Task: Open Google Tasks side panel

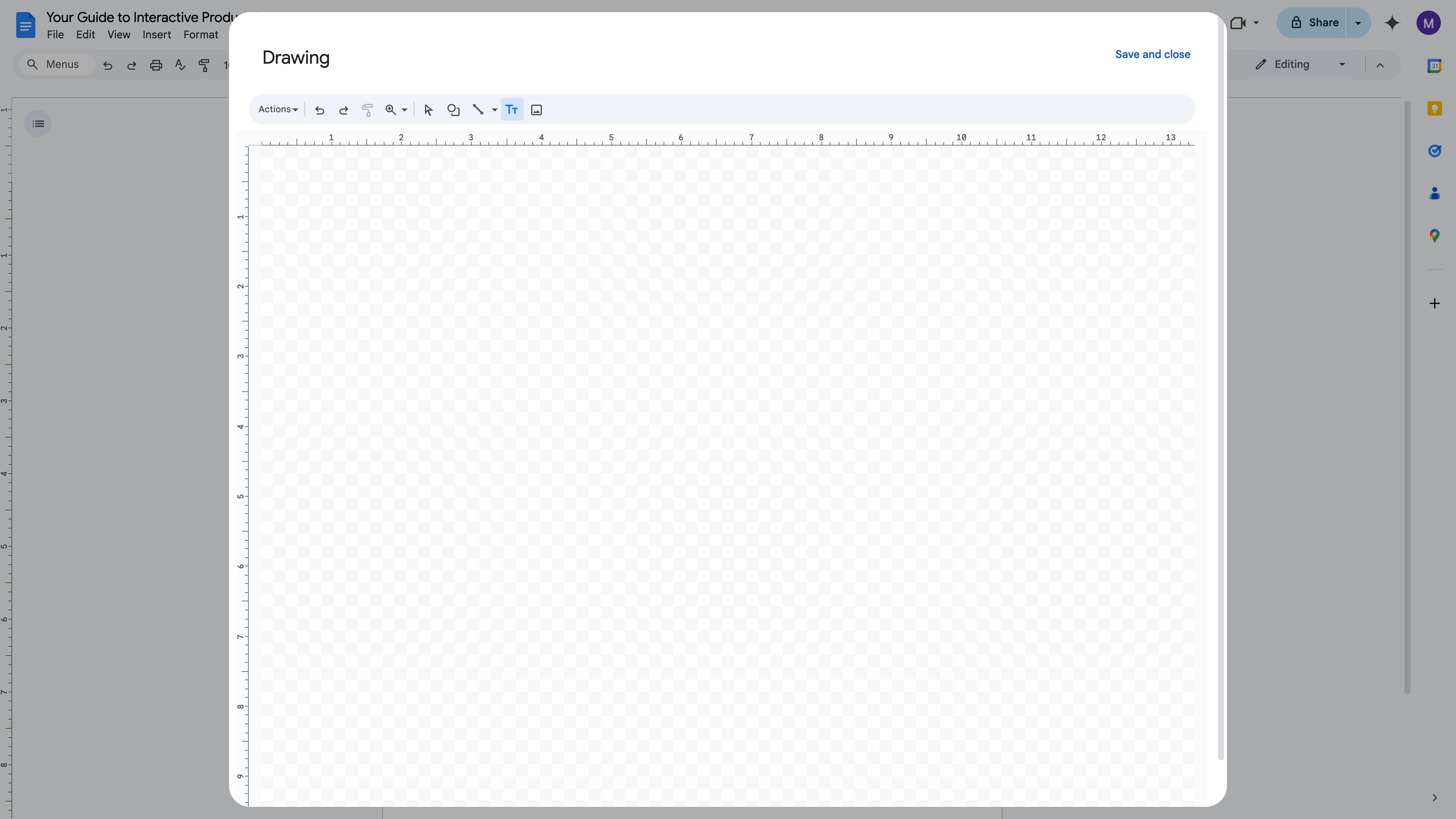Action: [x=1434, y=151]
